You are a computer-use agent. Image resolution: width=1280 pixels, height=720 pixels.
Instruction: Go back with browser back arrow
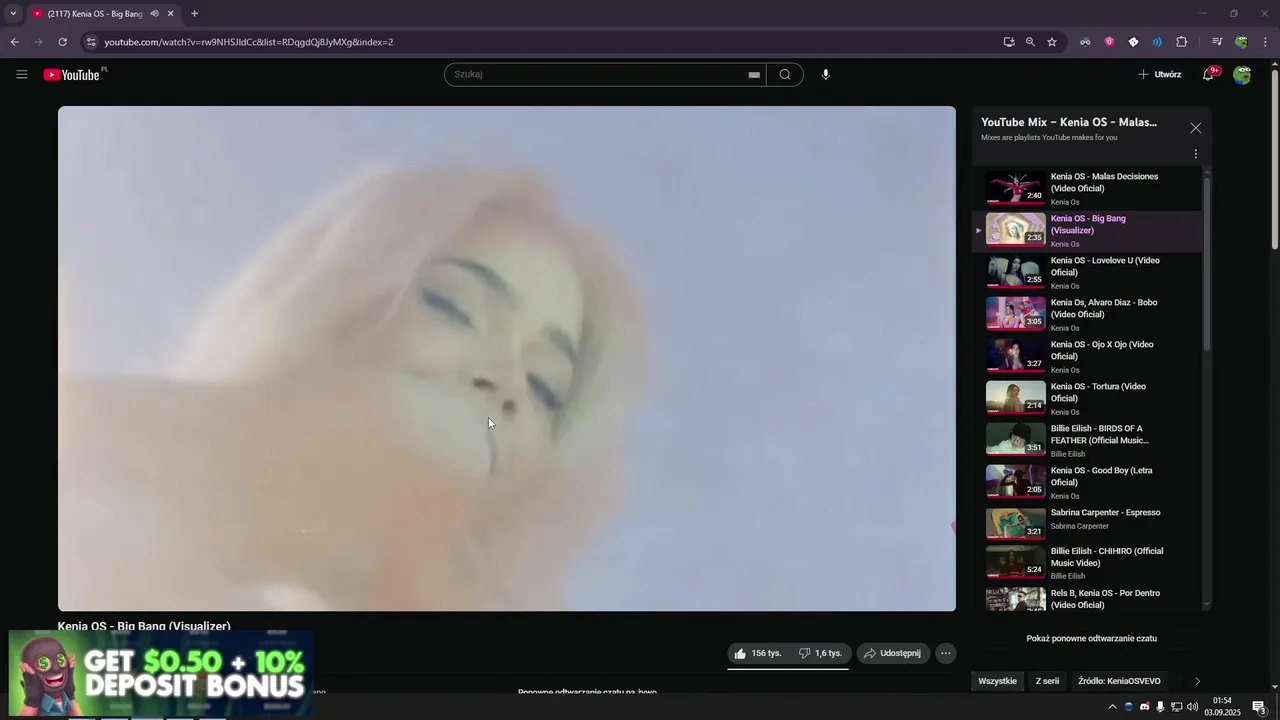click(x=14, y=42)
